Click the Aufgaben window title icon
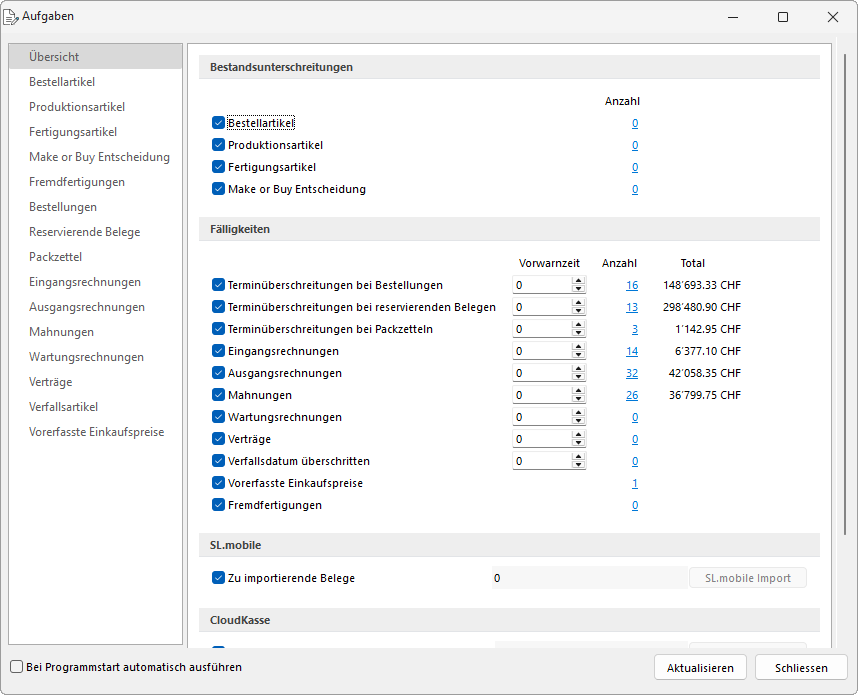This screenshot has width=858, height=695. (12, 17)
